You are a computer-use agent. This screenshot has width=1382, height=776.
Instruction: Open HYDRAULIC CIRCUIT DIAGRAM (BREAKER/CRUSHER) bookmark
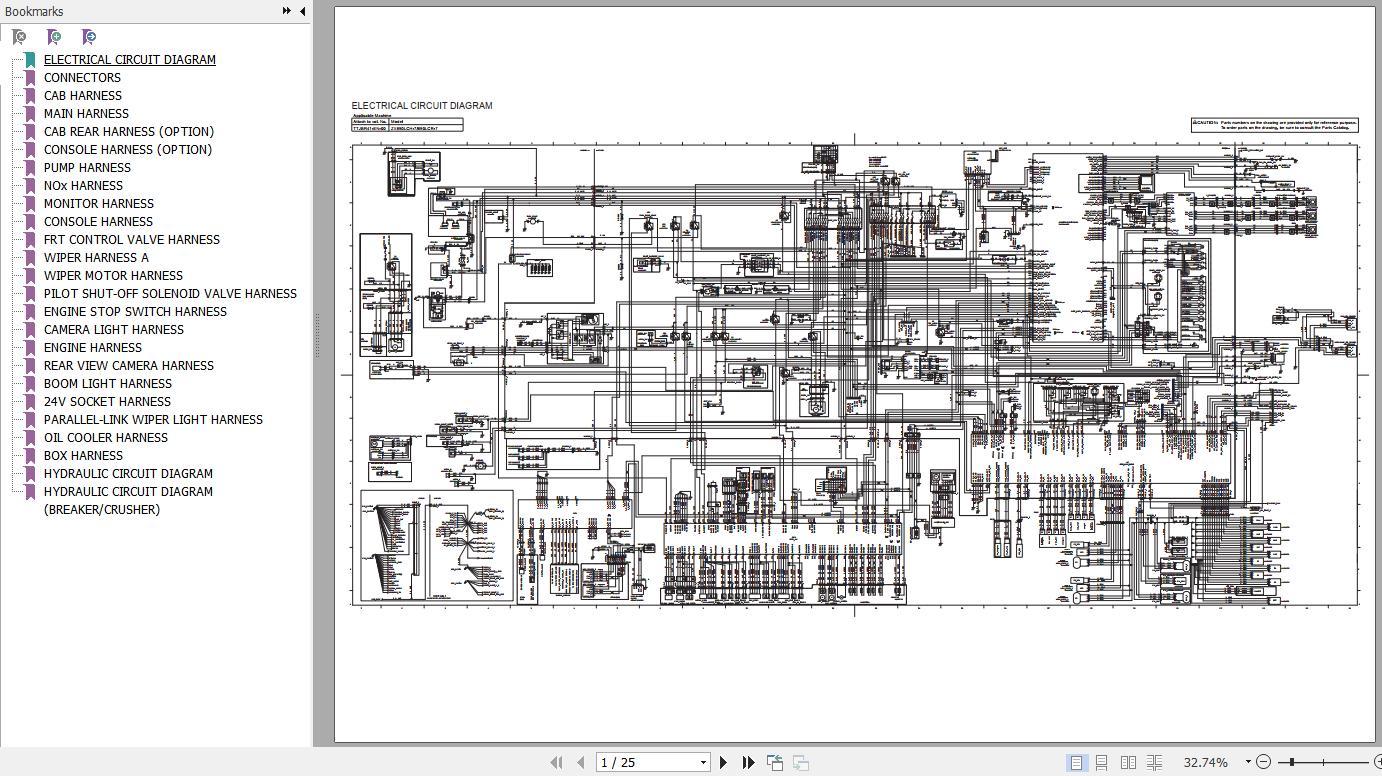click(128, 500)
